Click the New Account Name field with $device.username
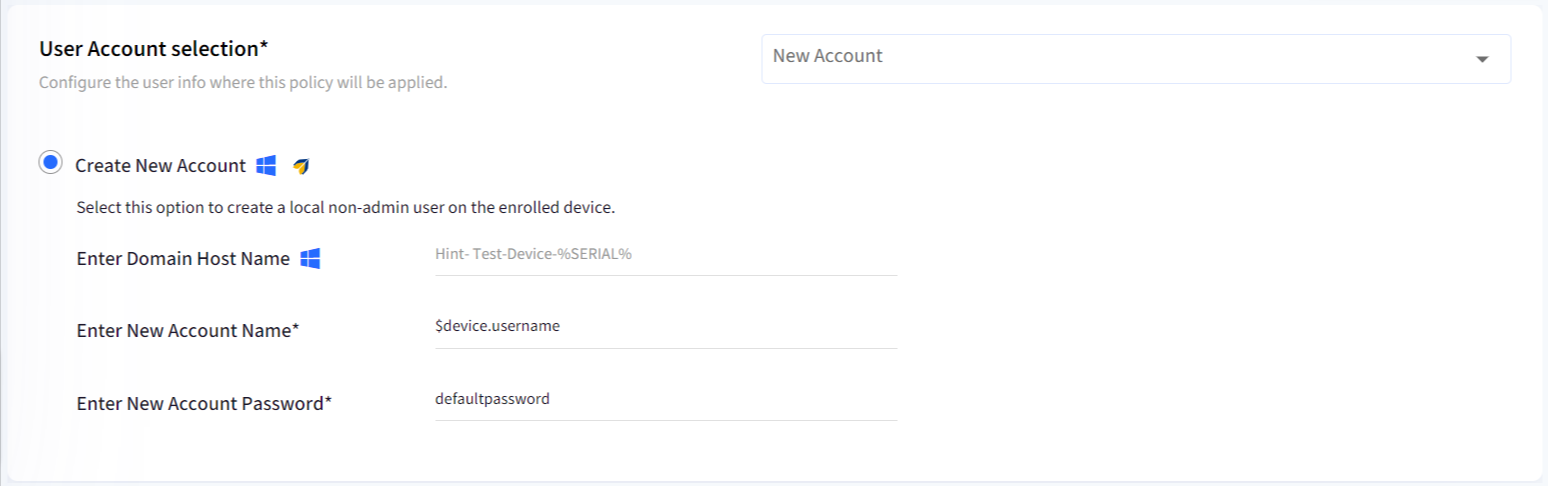 [x=666, y=327]
